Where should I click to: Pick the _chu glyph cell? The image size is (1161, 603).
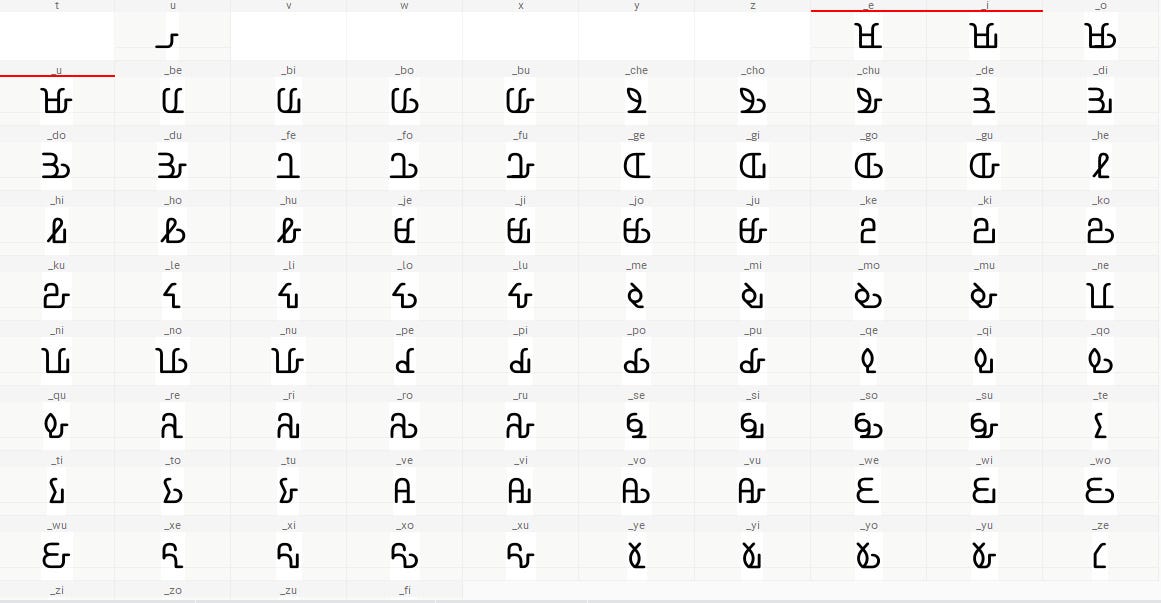pyautogui.click(x=869, y=94)
